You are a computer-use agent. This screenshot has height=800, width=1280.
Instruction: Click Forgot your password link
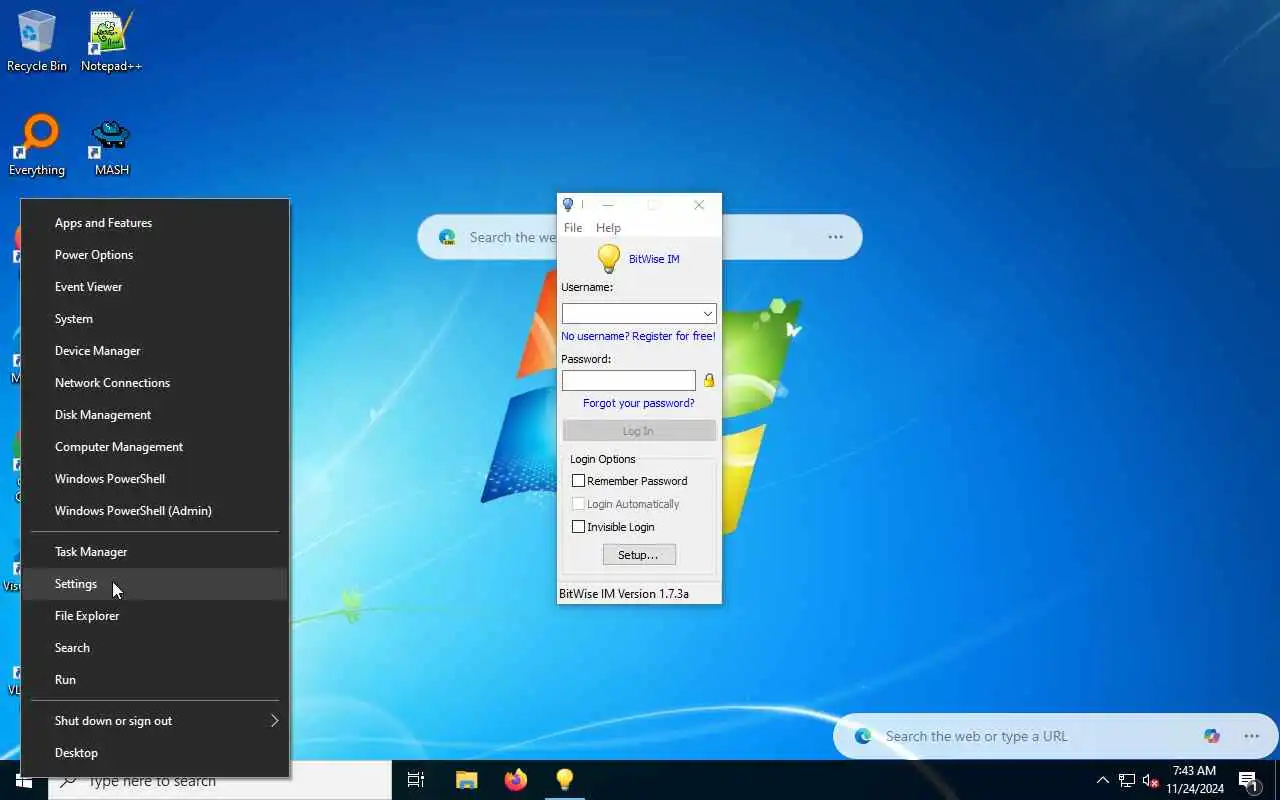tap(639, 403)
